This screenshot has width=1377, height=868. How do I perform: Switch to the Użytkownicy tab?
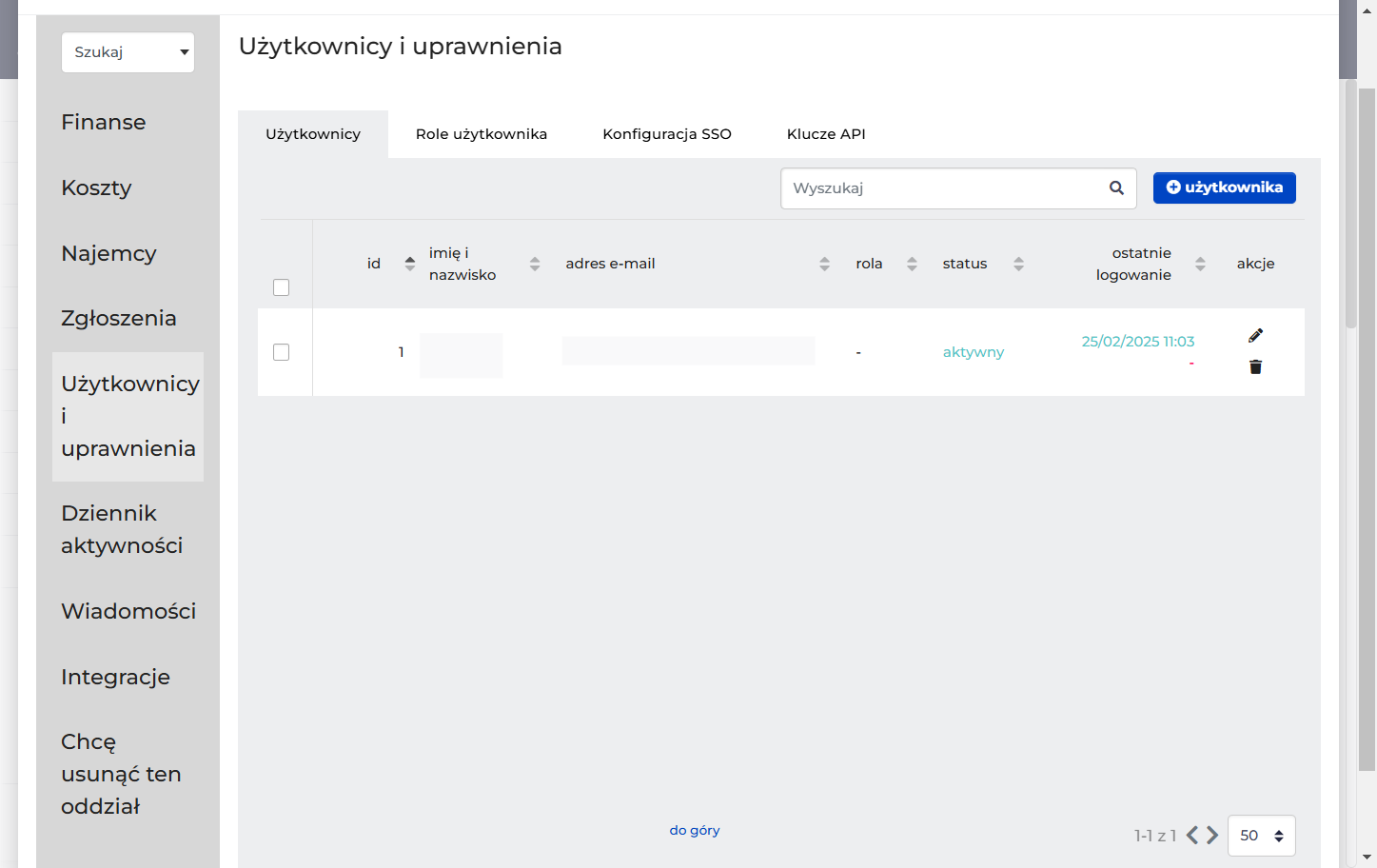tap(313, 134)
